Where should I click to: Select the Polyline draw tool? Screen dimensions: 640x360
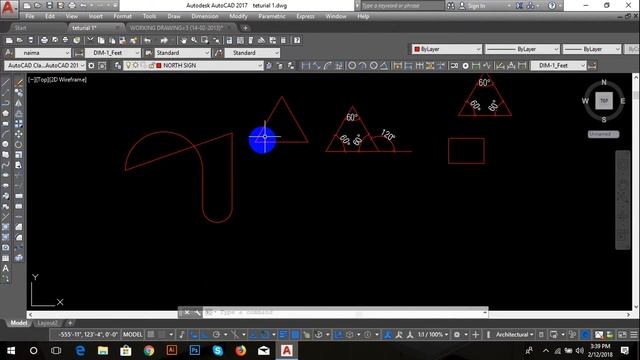(5, 103)
